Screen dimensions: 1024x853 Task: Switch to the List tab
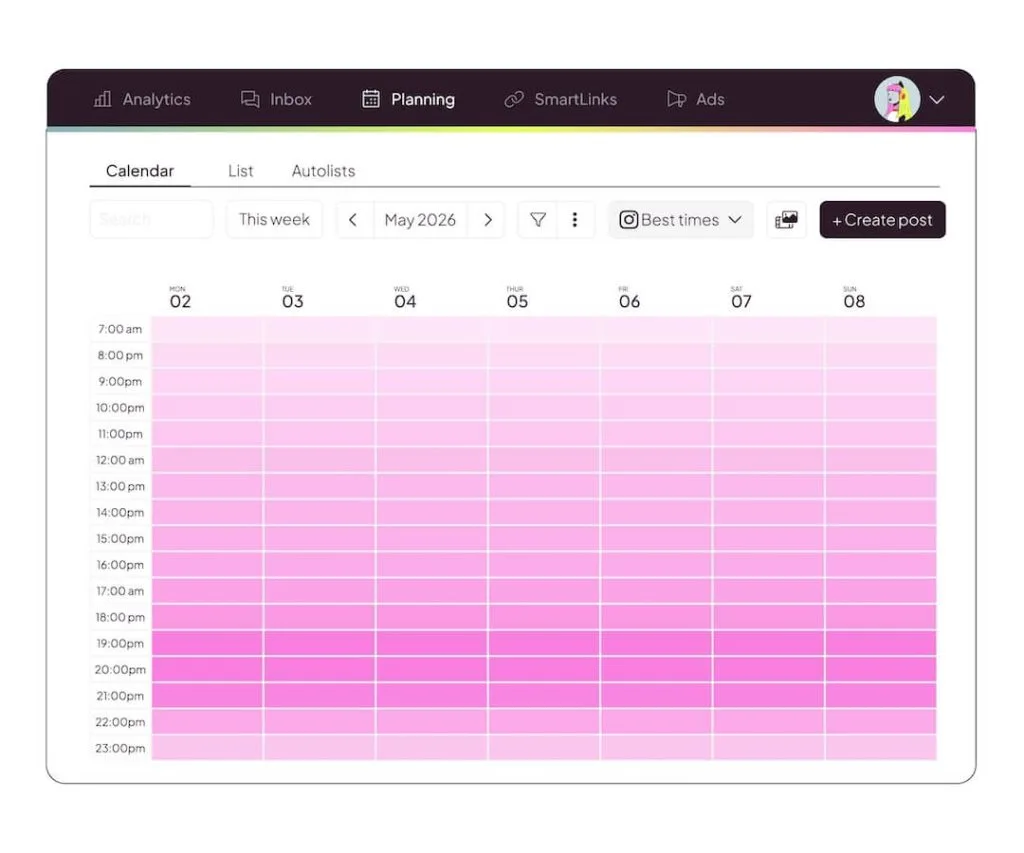[x=240, y=171]
